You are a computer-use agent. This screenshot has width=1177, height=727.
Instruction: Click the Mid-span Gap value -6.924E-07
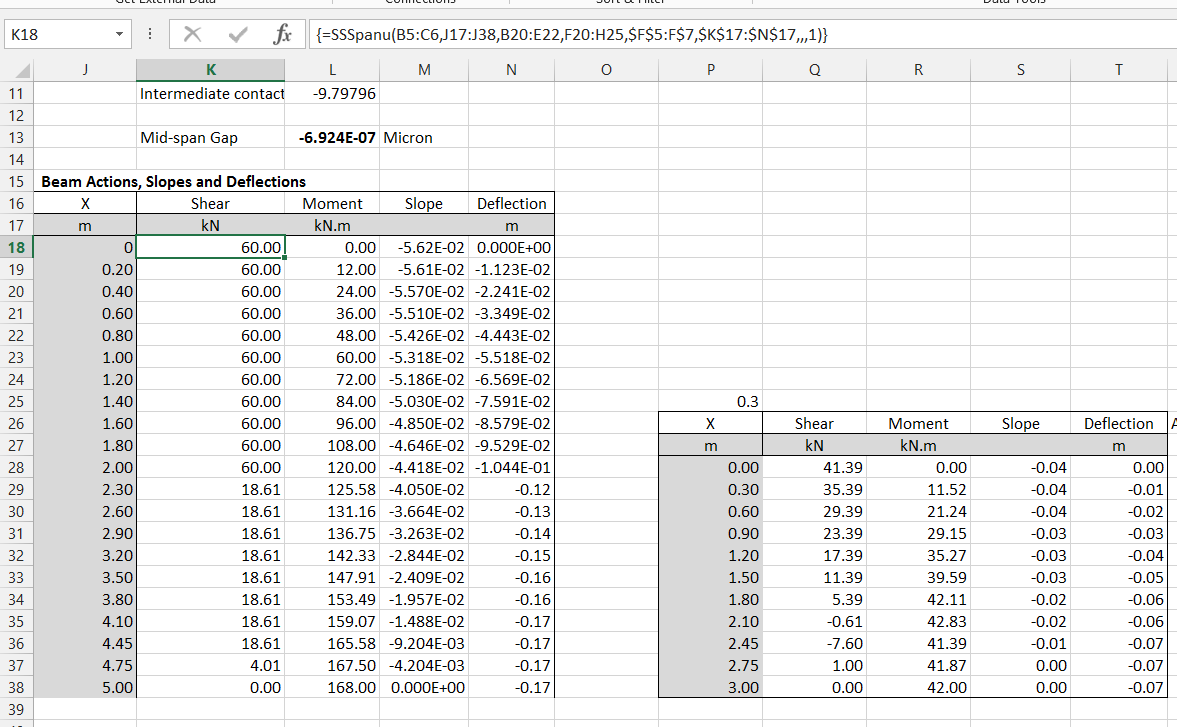[x=338, y=138]
